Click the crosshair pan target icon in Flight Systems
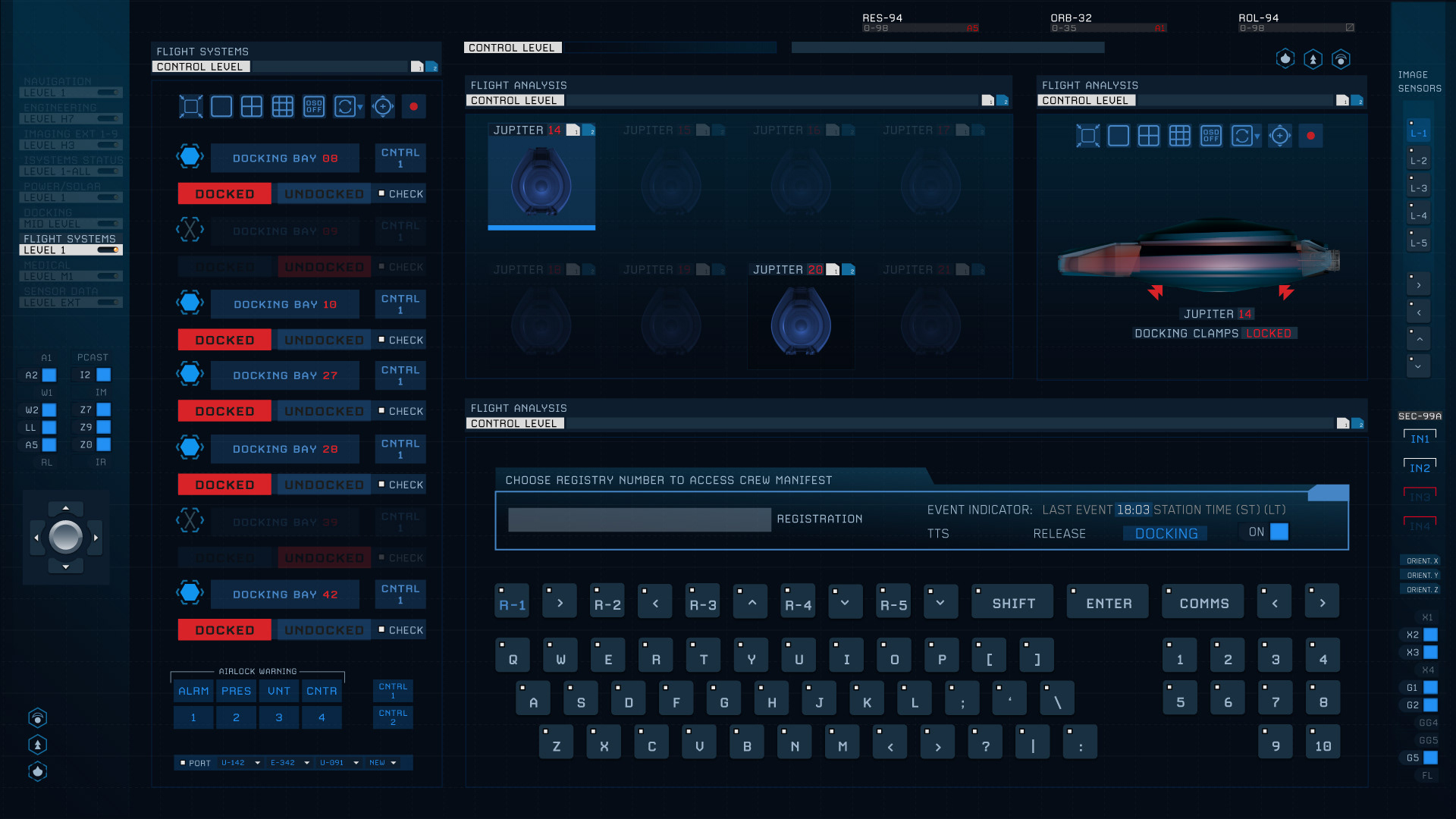This screenshot has width=1456, height=819. (x=383, y=107)
